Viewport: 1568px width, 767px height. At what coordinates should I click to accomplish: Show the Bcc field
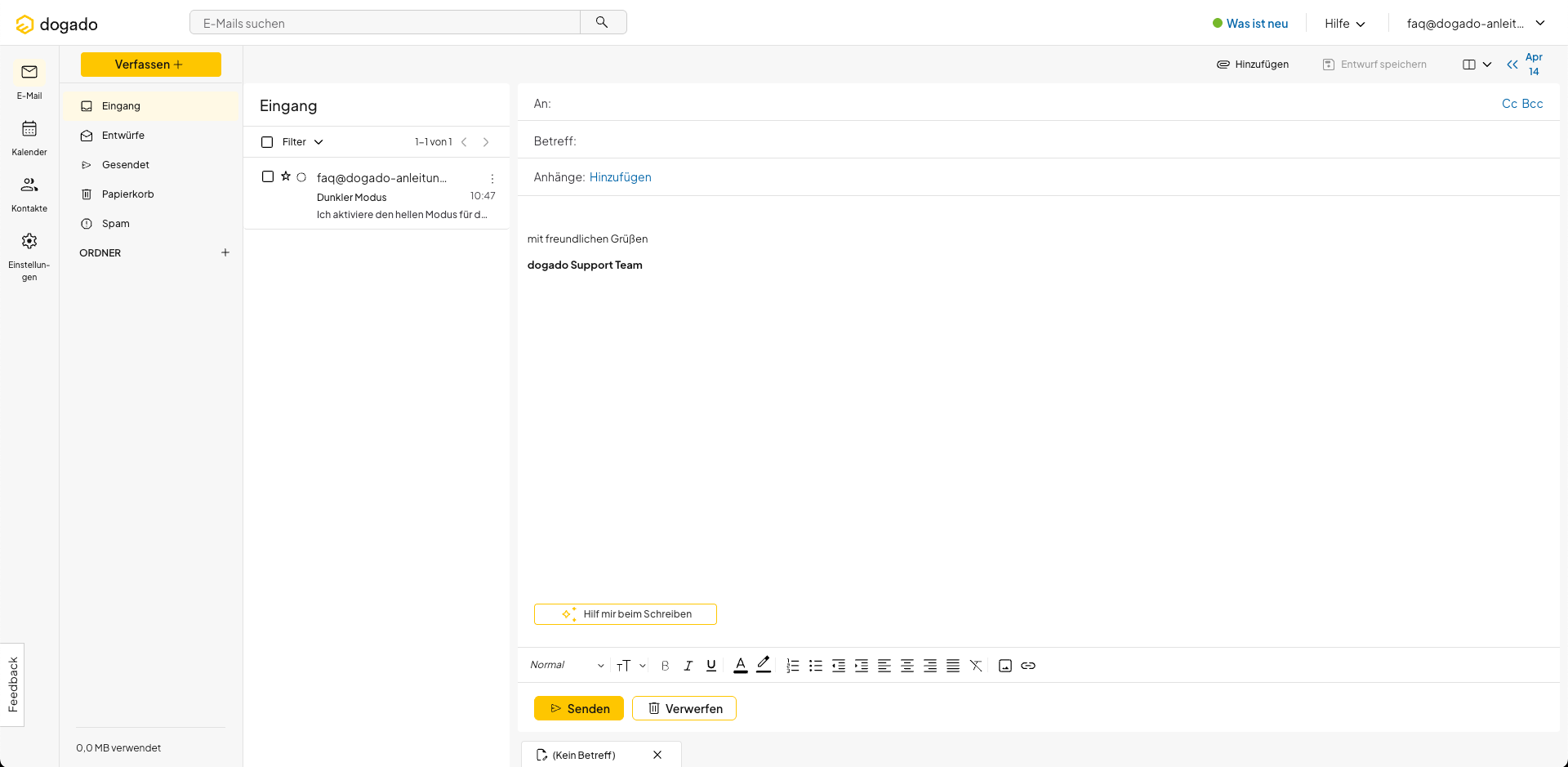(1533, 104)
